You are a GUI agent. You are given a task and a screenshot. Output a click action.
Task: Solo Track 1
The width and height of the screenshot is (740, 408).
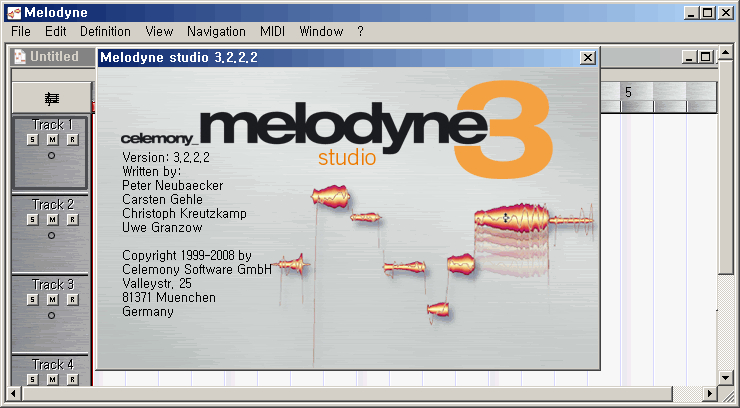32,140
